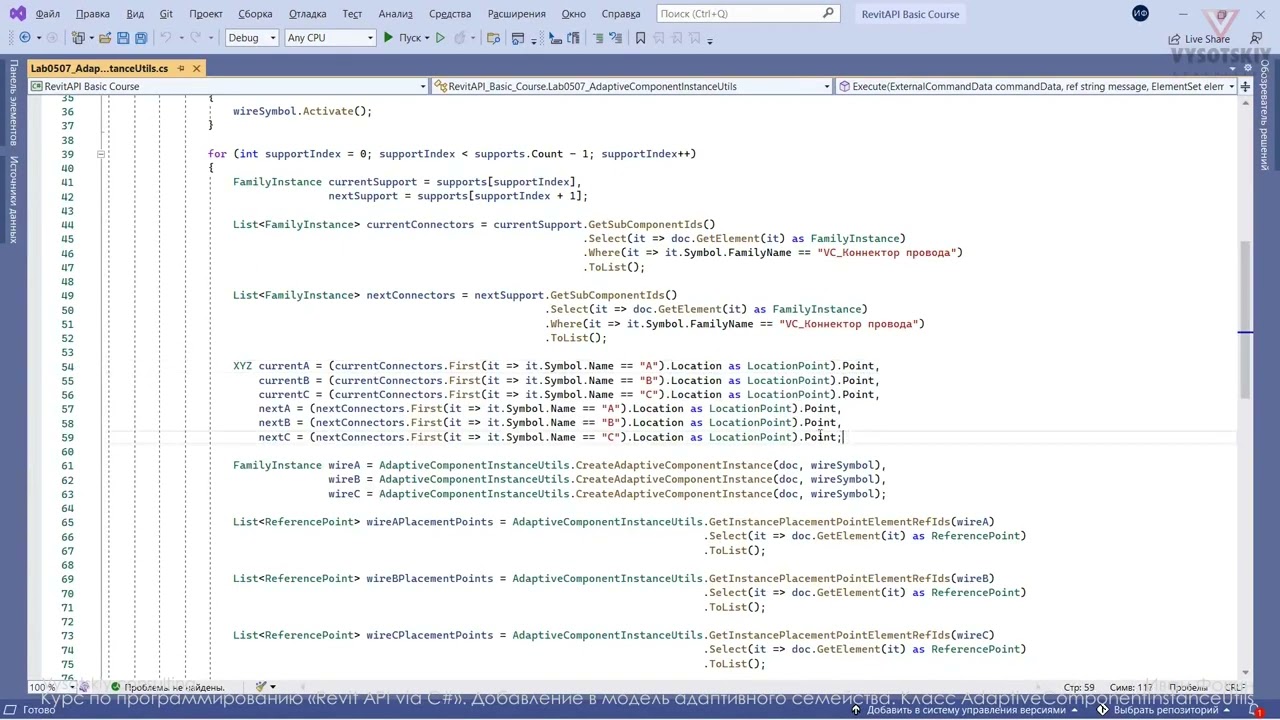Click the Пробелы indentation indicator
The width and height of the screenshot is (1280, 720).
(1188, 687)
